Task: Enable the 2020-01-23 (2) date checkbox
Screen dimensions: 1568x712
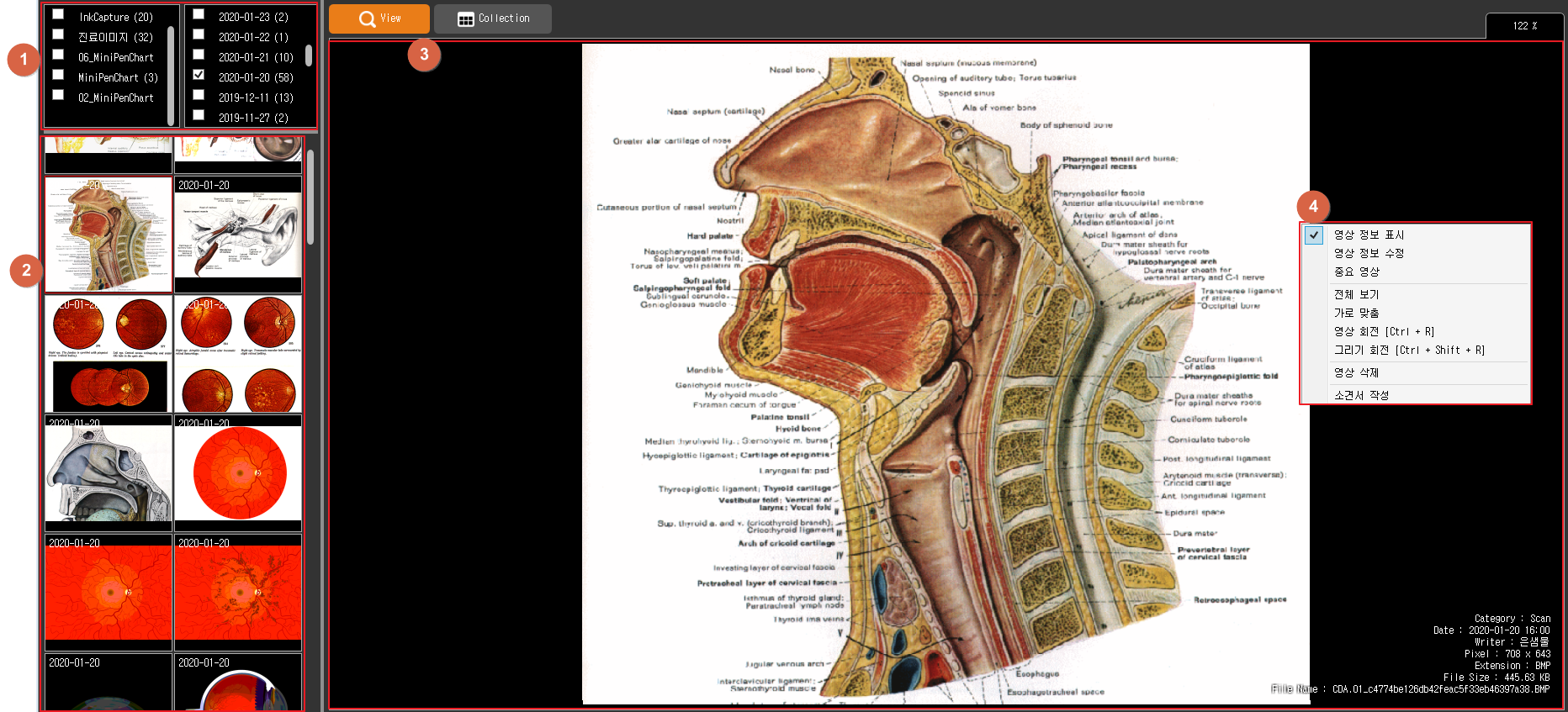Action: point(199,14)
